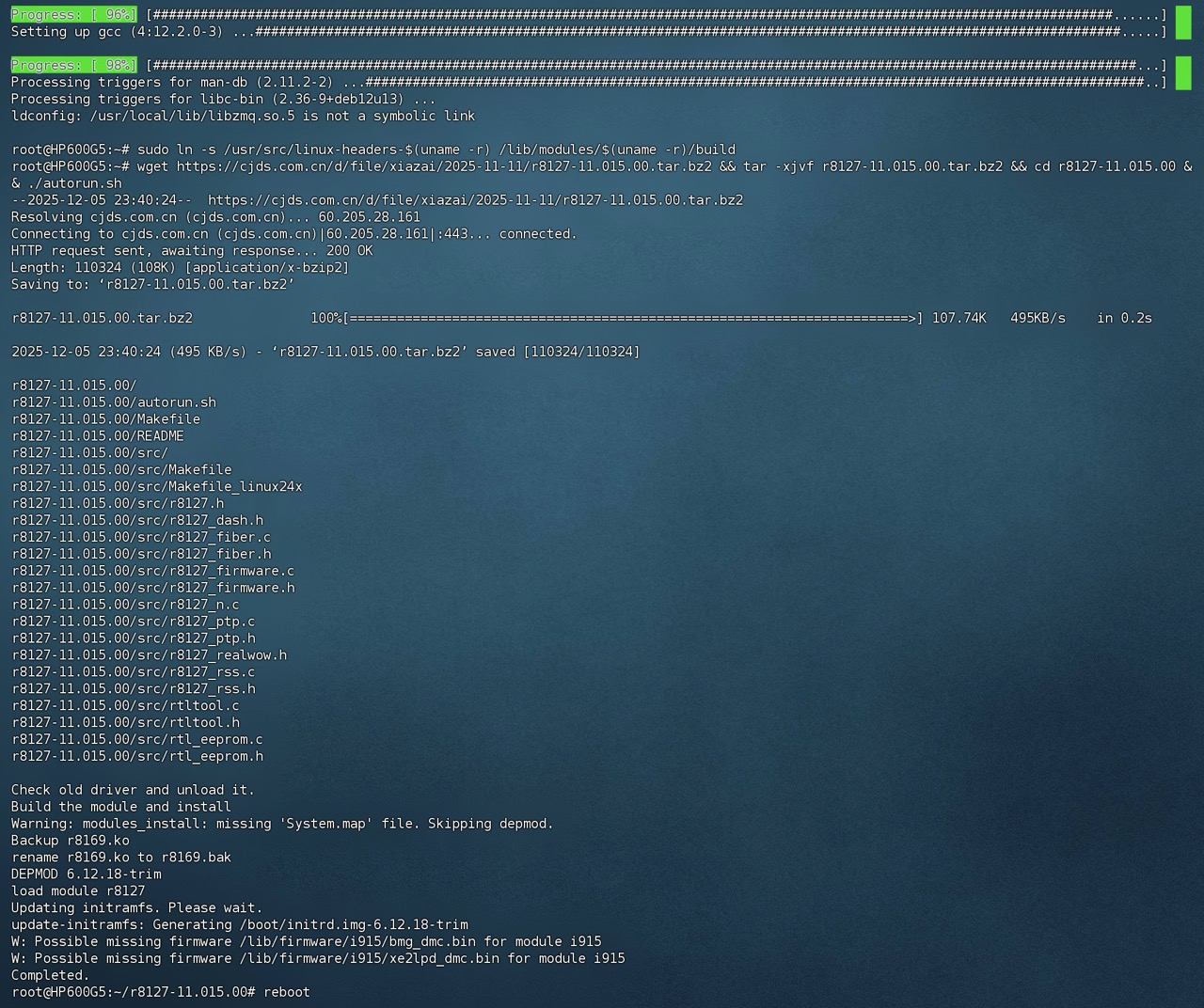Click the "Length: 110324 (108K)" line
The height and width of the screenshot is (1008, 1204).
click(181, 268)
